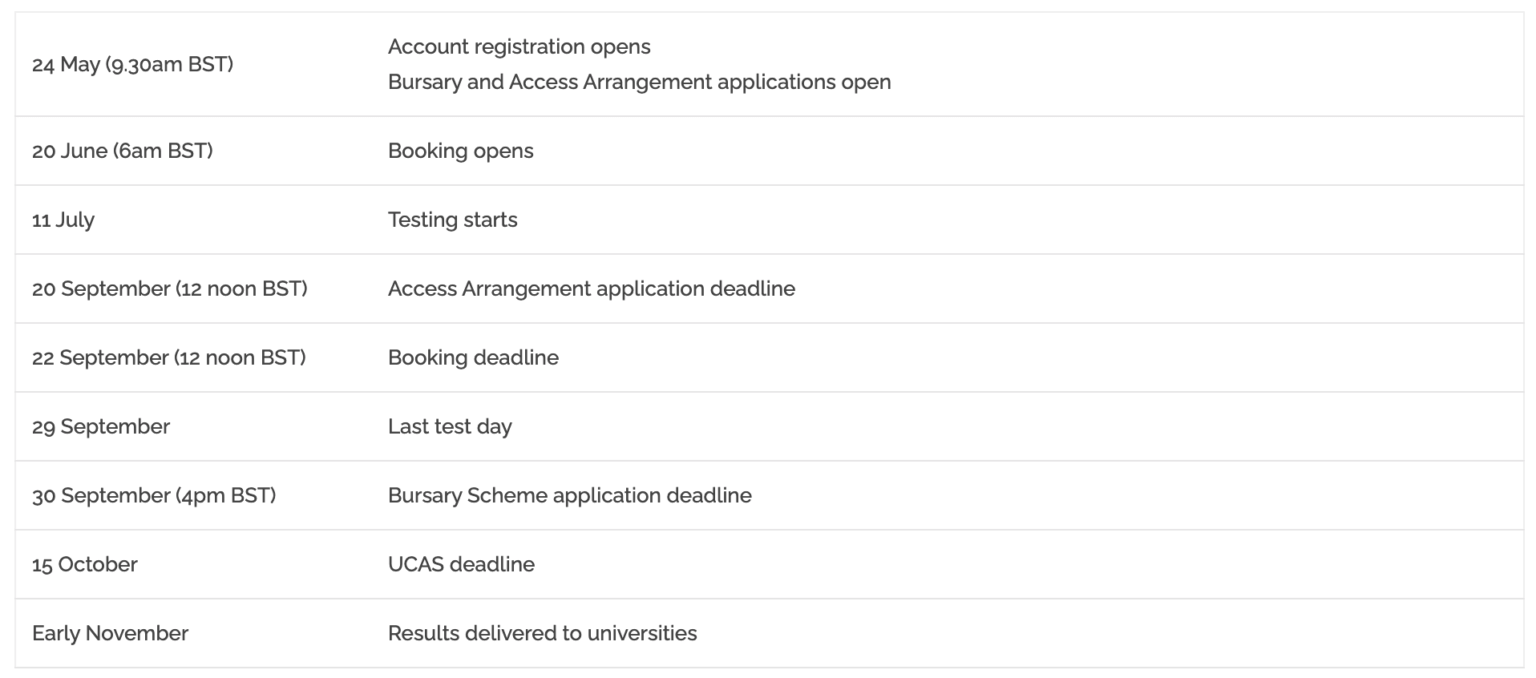1536x678 pixels.
Task: Select '20 September (12 noon BST)' date
Action: point(169,289)
